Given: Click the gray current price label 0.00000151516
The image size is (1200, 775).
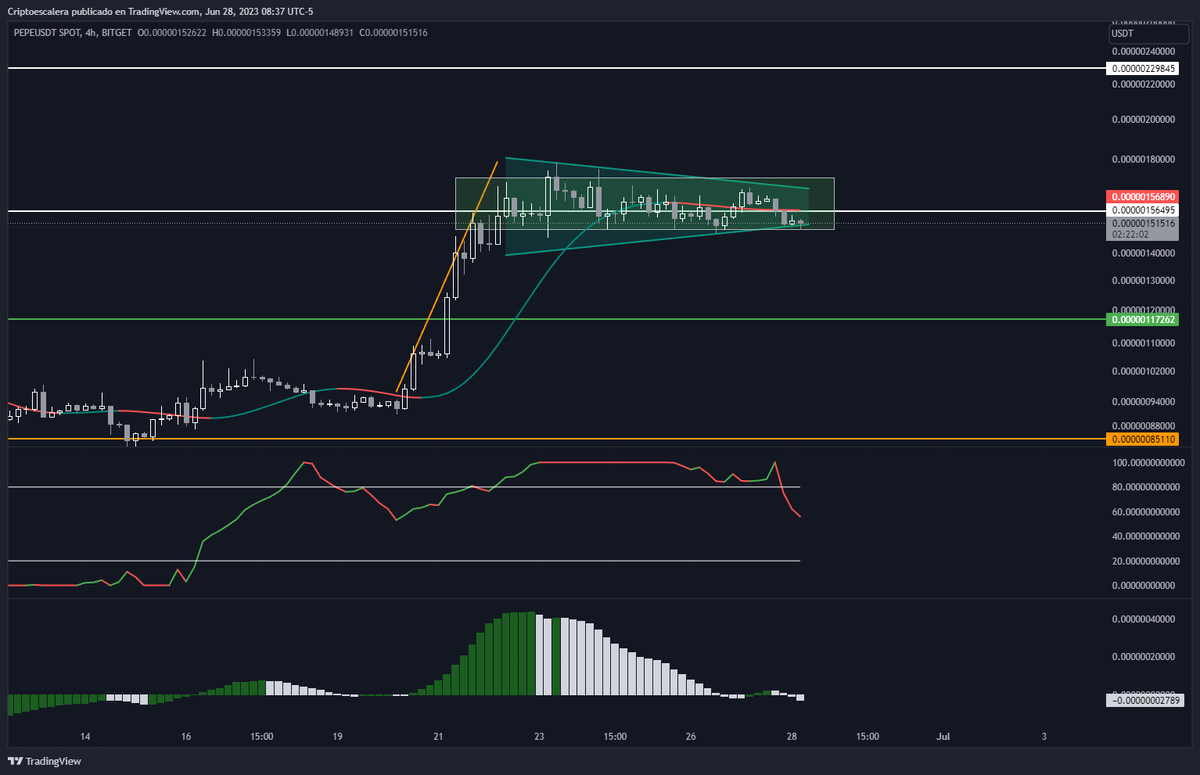Looking at the screenshot, I should tap(1143, 223).
